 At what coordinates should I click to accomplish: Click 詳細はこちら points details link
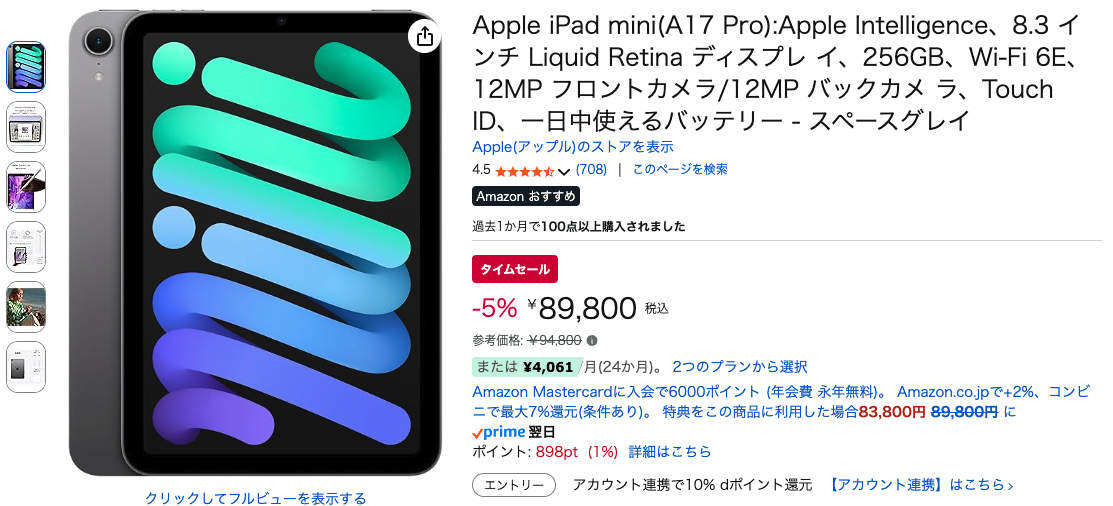(669, 452)
